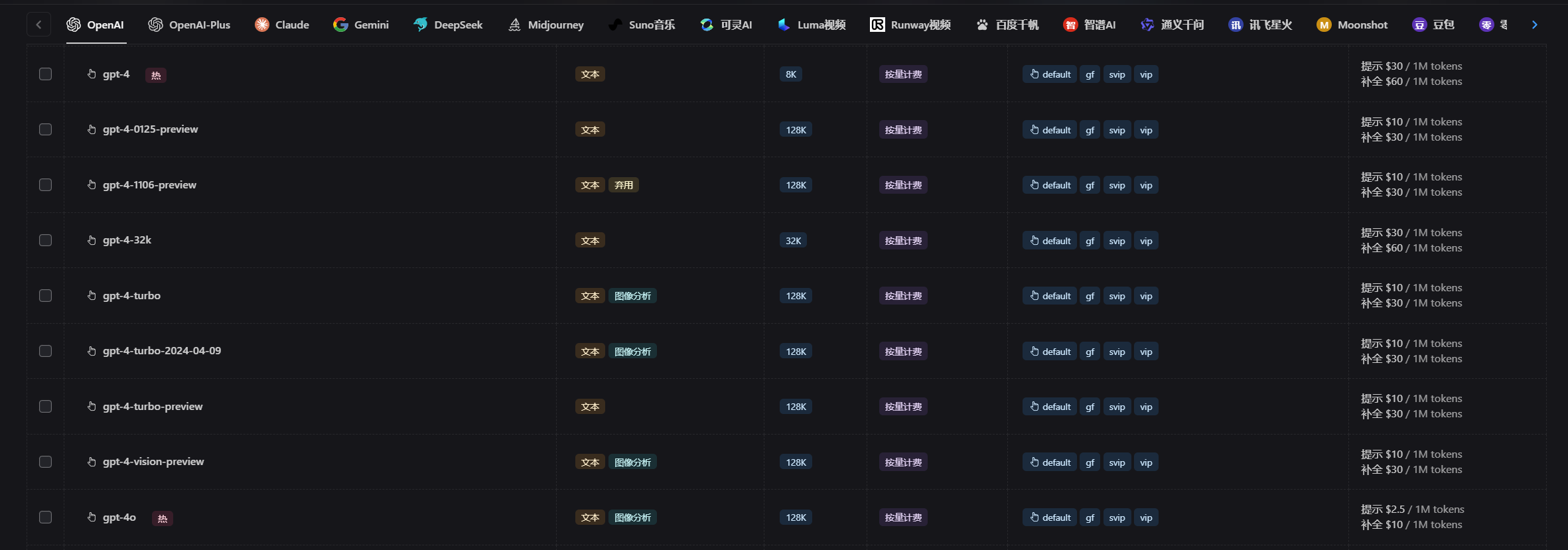
Task: Click the 可灵AI logo icon
Action: point(707,25)
